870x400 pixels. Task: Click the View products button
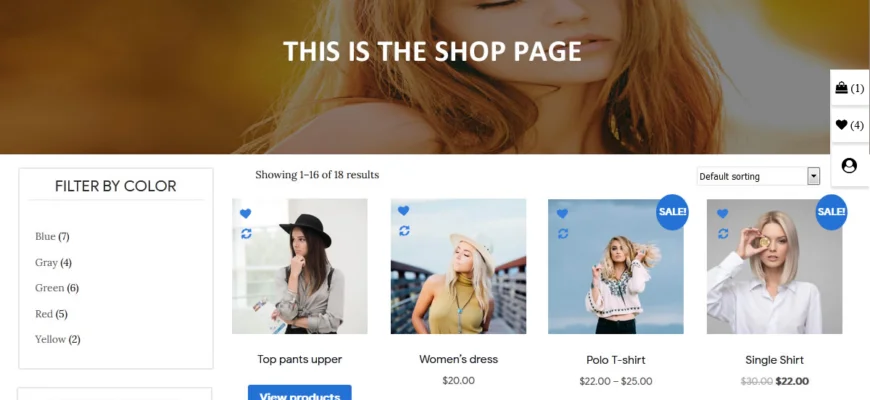click(300, 393)
